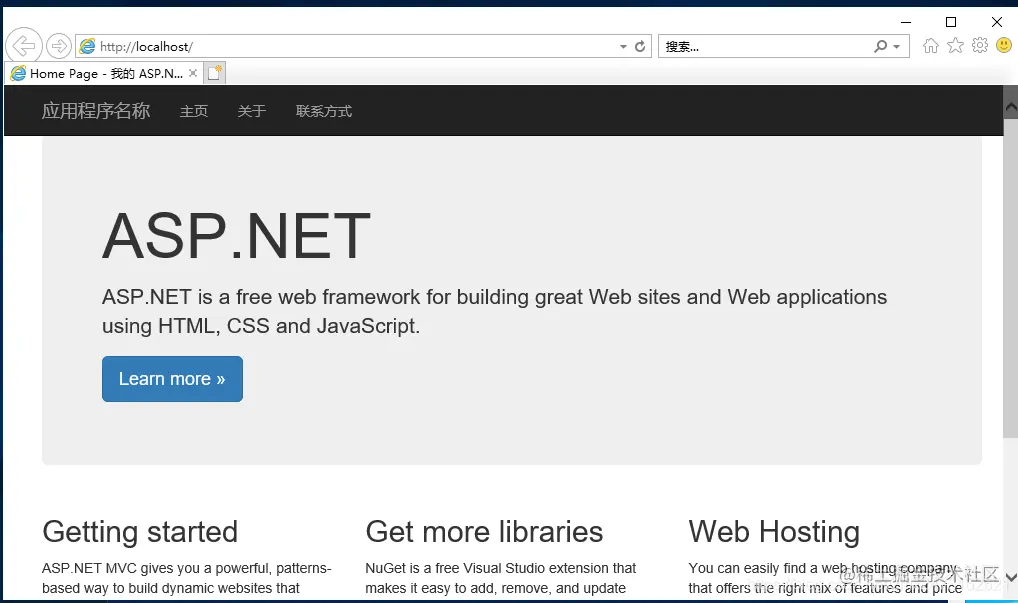This screenshot has height=603, width=1018.
Task: Close the Home Page tab
Action: point(193,73)
